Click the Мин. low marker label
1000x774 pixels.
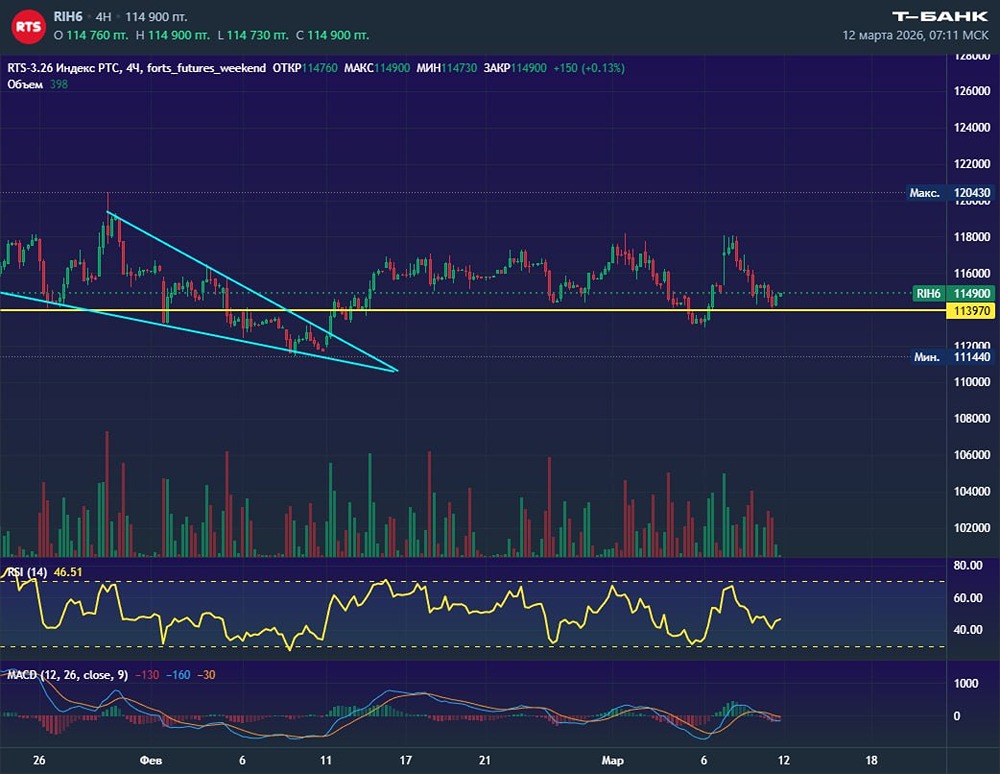(x=925, y=357)
